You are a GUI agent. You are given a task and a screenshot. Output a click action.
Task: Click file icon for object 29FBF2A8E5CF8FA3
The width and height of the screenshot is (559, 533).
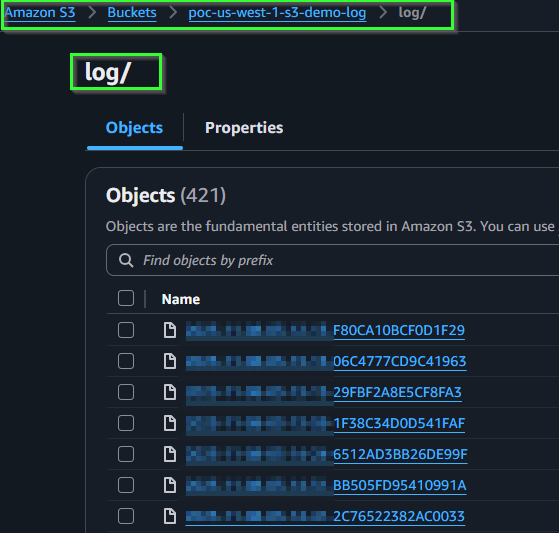170,392
